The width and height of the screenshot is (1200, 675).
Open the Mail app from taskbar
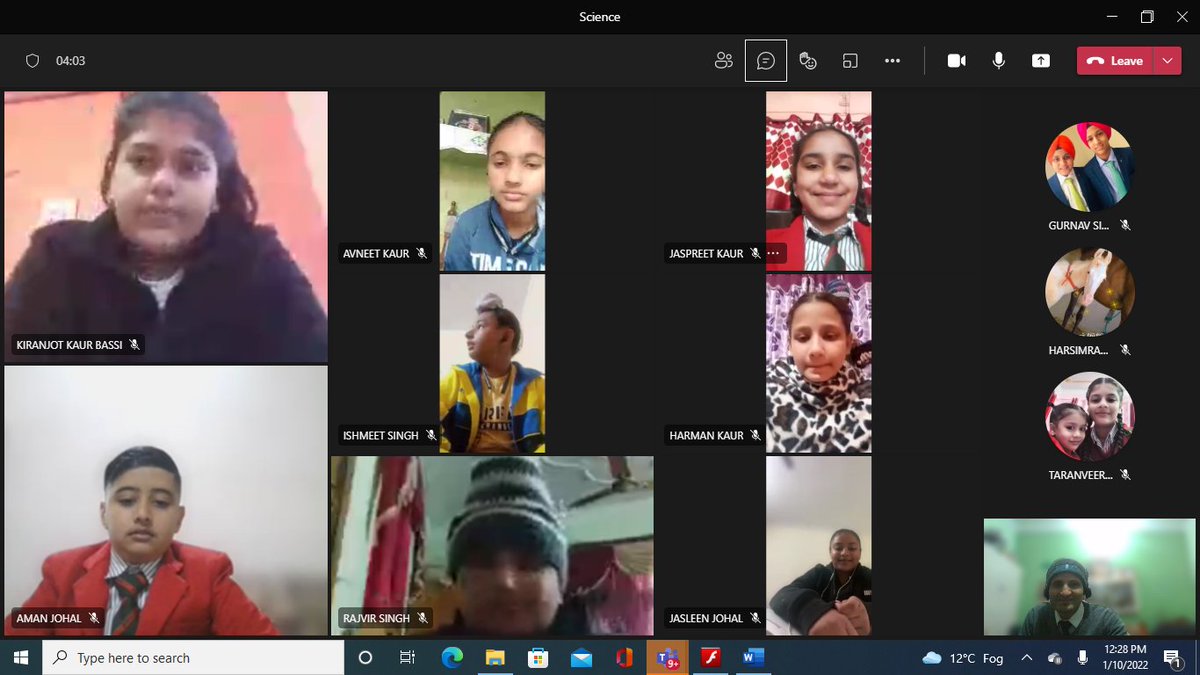581,657
